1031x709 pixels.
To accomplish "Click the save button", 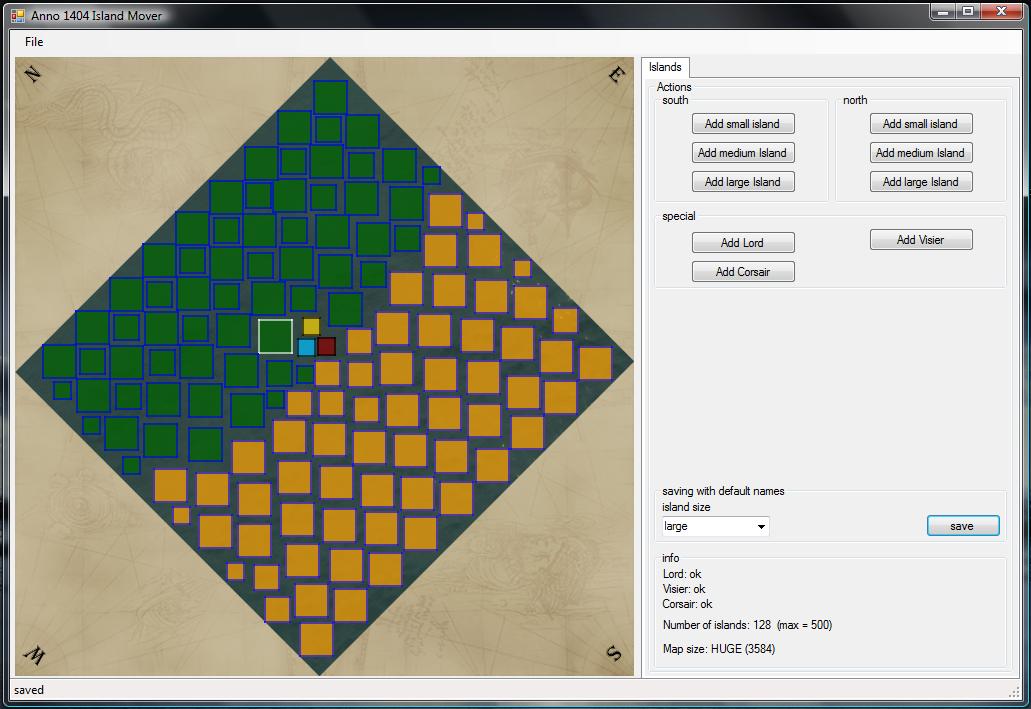I will pyautogui.click(x=963, y=526).
